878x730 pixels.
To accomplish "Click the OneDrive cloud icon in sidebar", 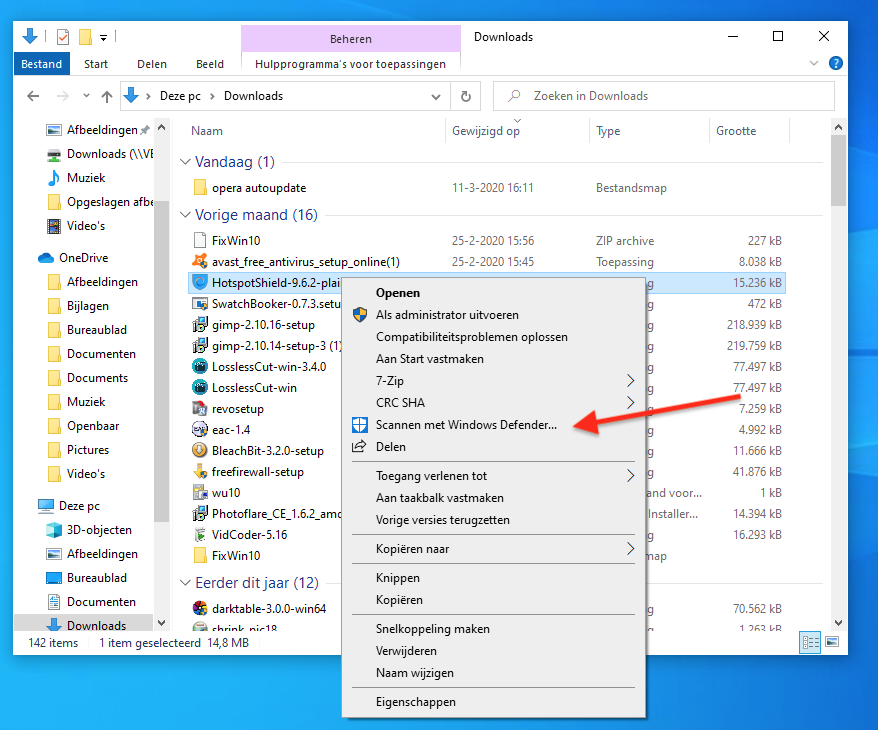I will coord(46,258).
